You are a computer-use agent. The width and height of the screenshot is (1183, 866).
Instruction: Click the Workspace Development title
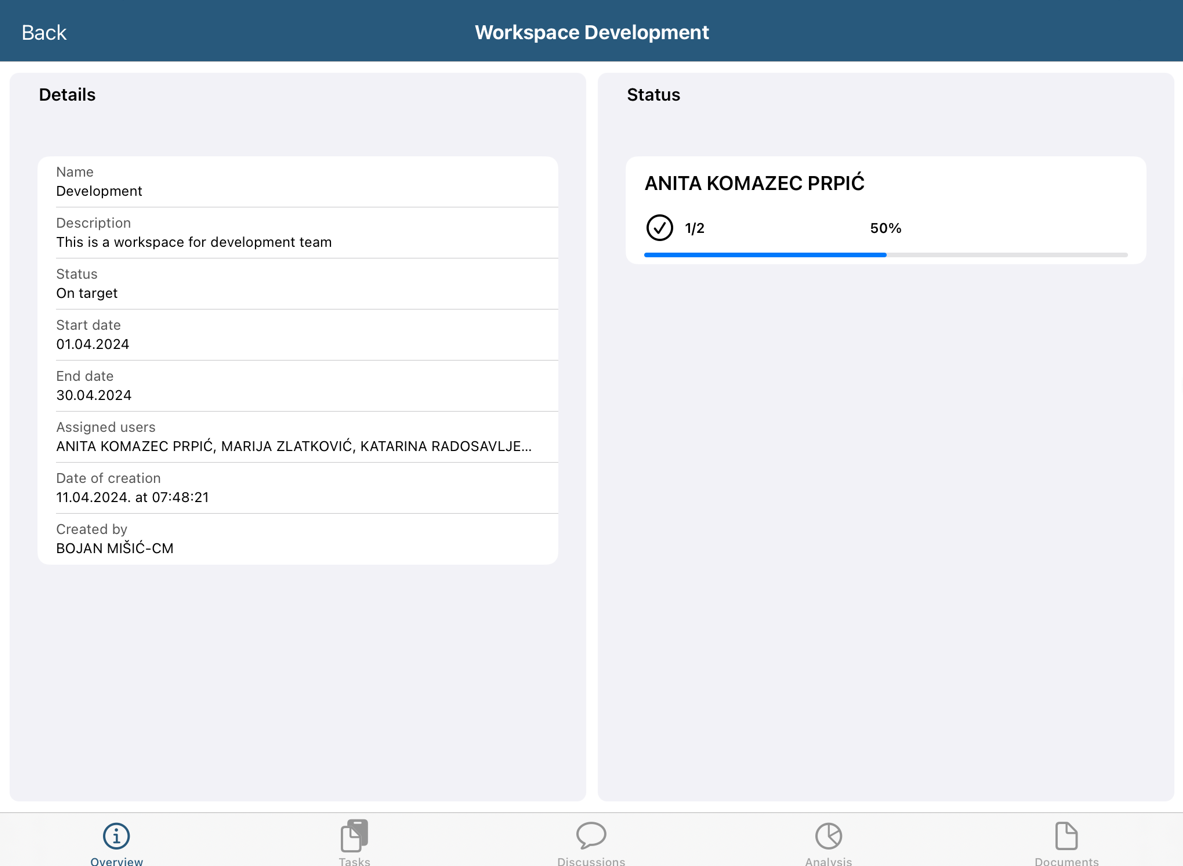click(x=591, y=32)
